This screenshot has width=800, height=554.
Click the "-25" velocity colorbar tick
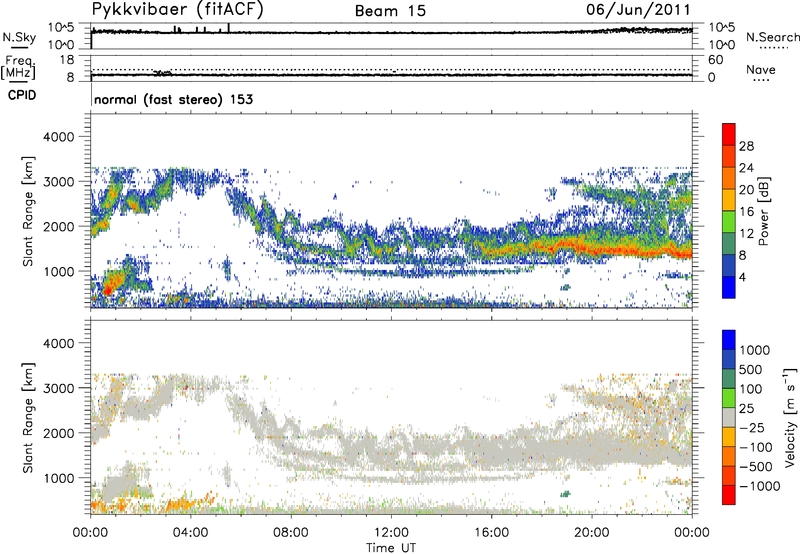(754, 427)
